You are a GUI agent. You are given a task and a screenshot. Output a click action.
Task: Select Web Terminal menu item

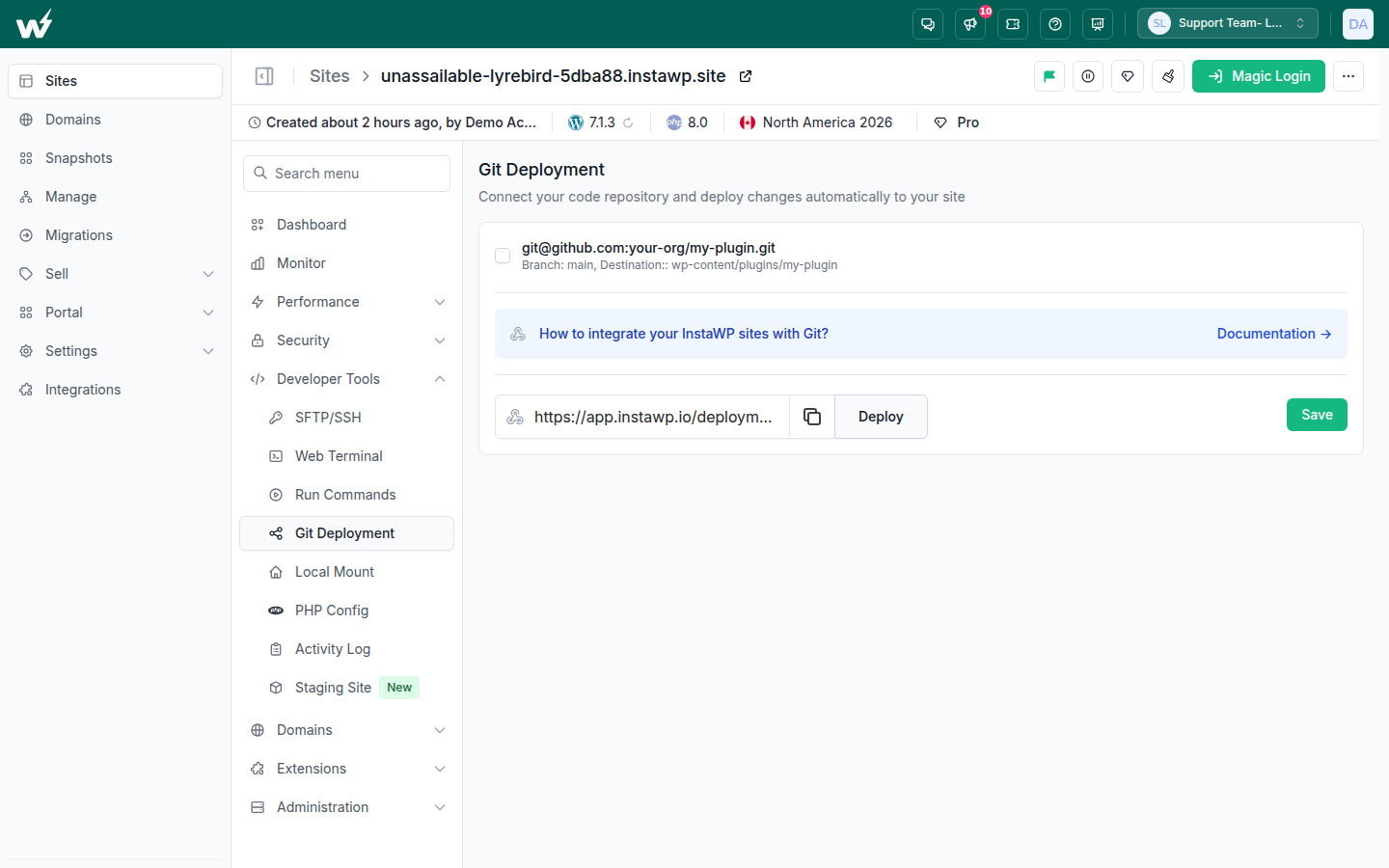(347, 456)
